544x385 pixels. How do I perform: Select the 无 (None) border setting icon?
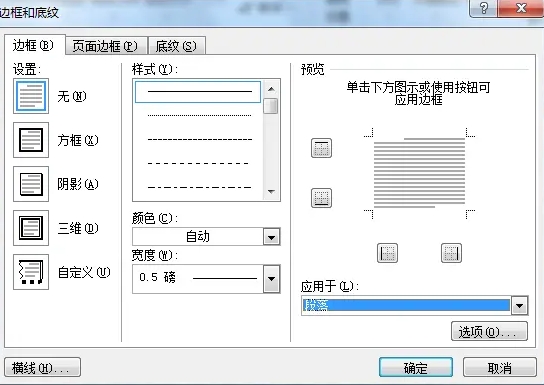point(31,96)
